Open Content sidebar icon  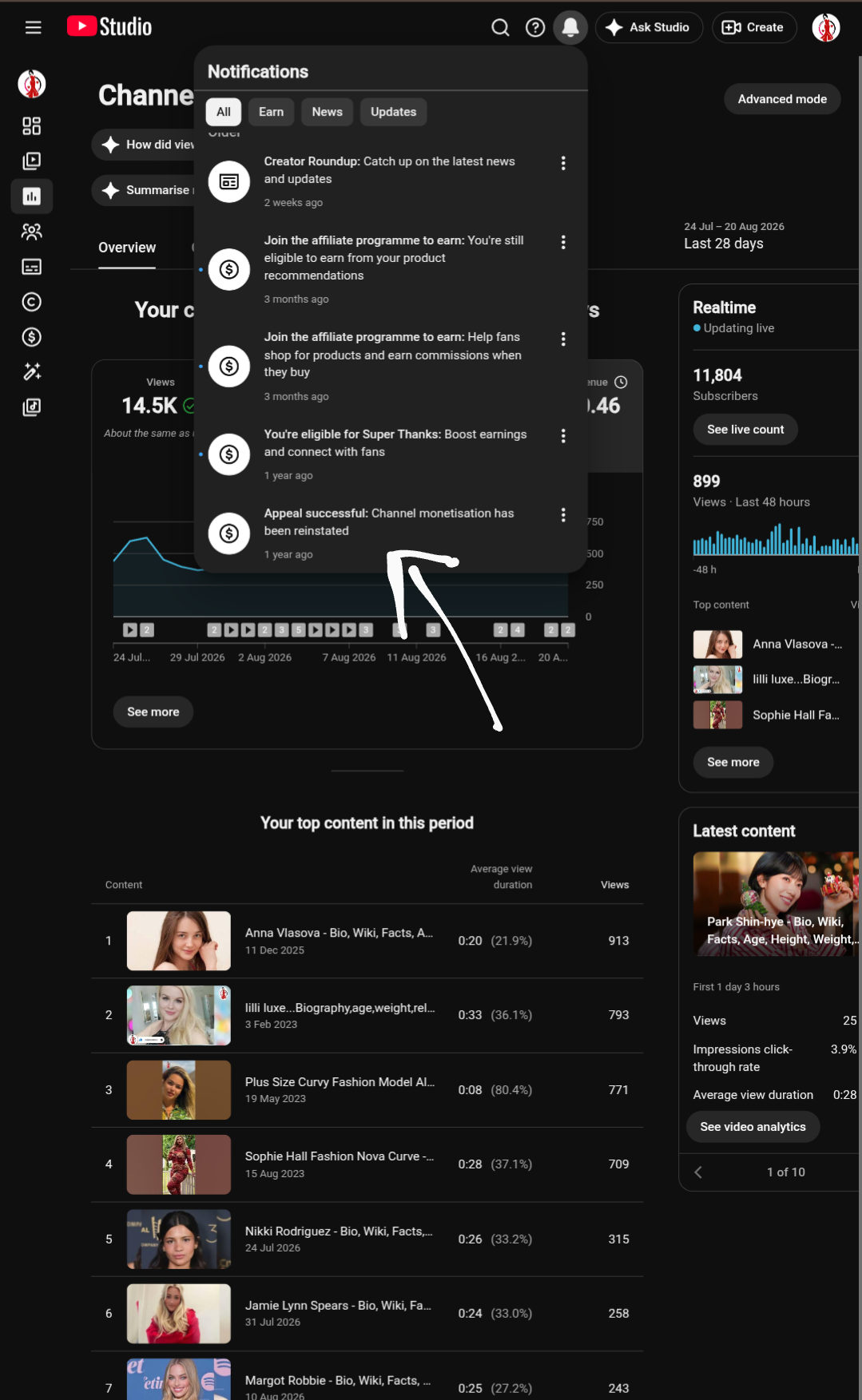(32, 161)
